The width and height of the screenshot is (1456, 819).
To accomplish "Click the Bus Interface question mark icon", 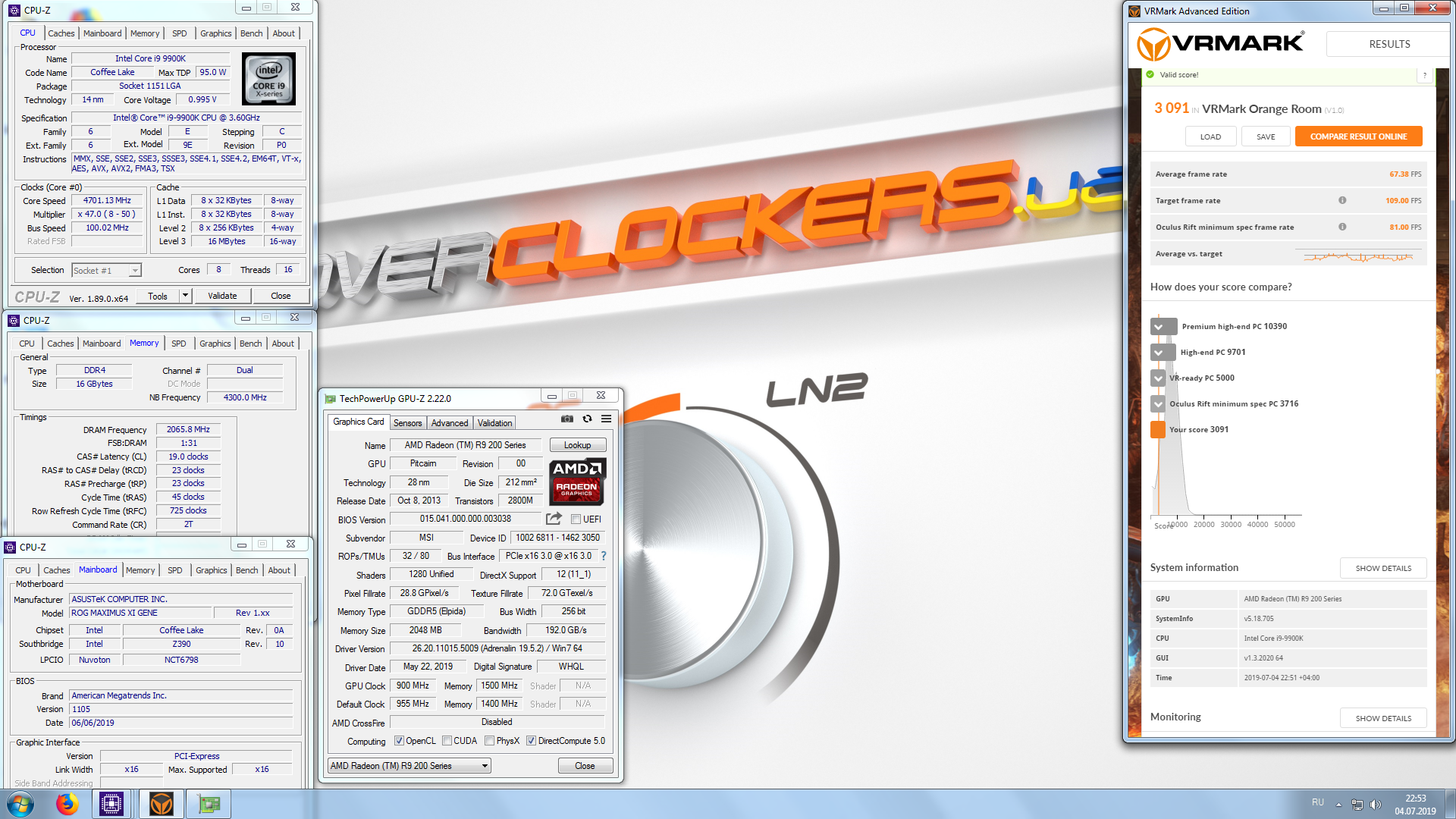I will point(604,556).
